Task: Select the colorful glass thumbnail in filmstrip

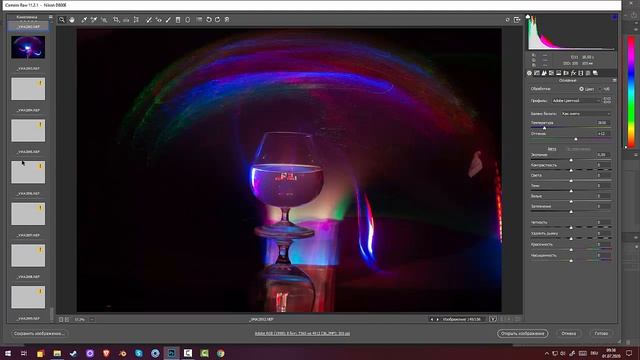Action: 28,47
